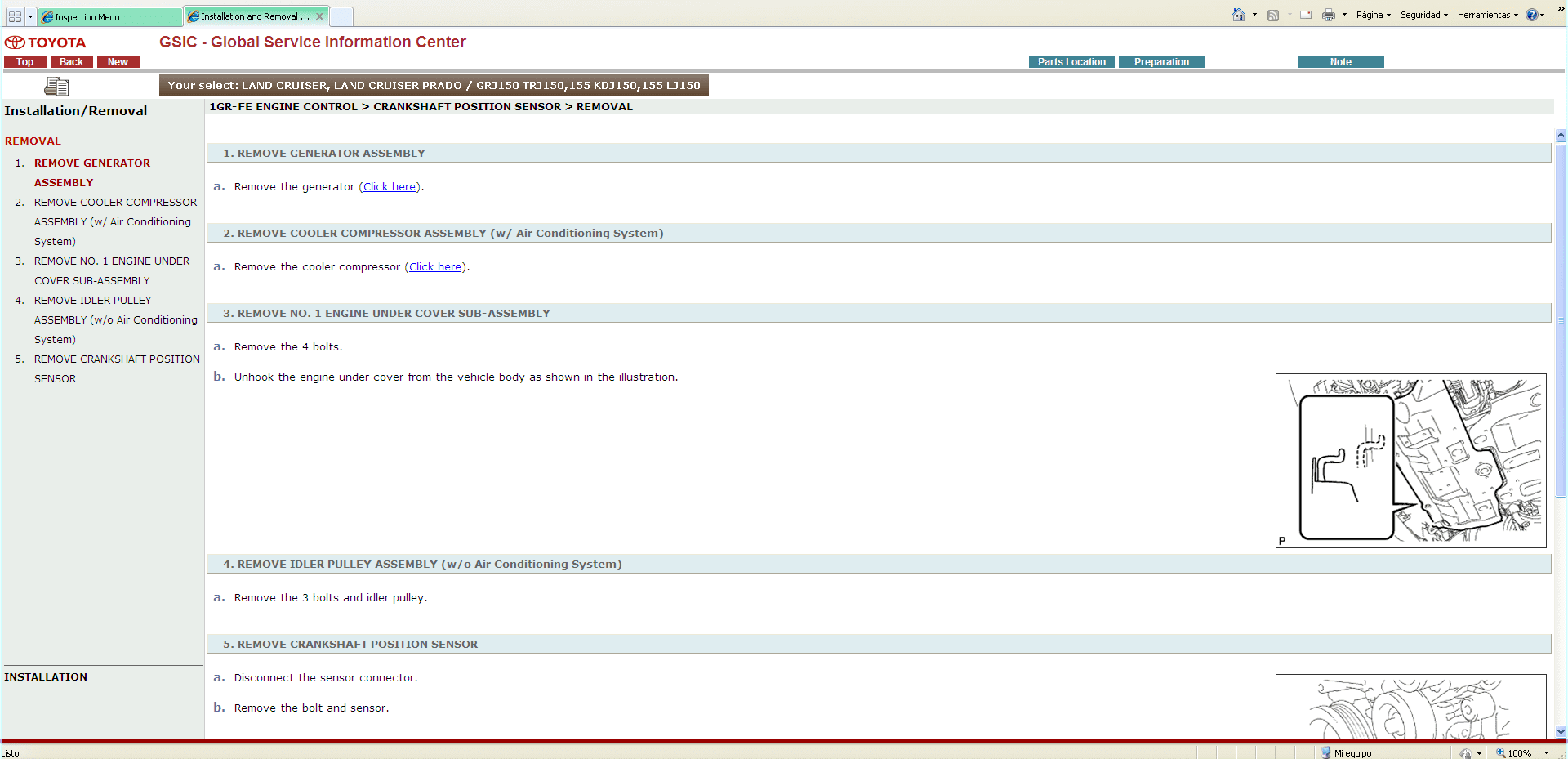Switch to the Inspection Menu tab
Viewport: 1568px width, 759px height.
[x=109, y=16]
